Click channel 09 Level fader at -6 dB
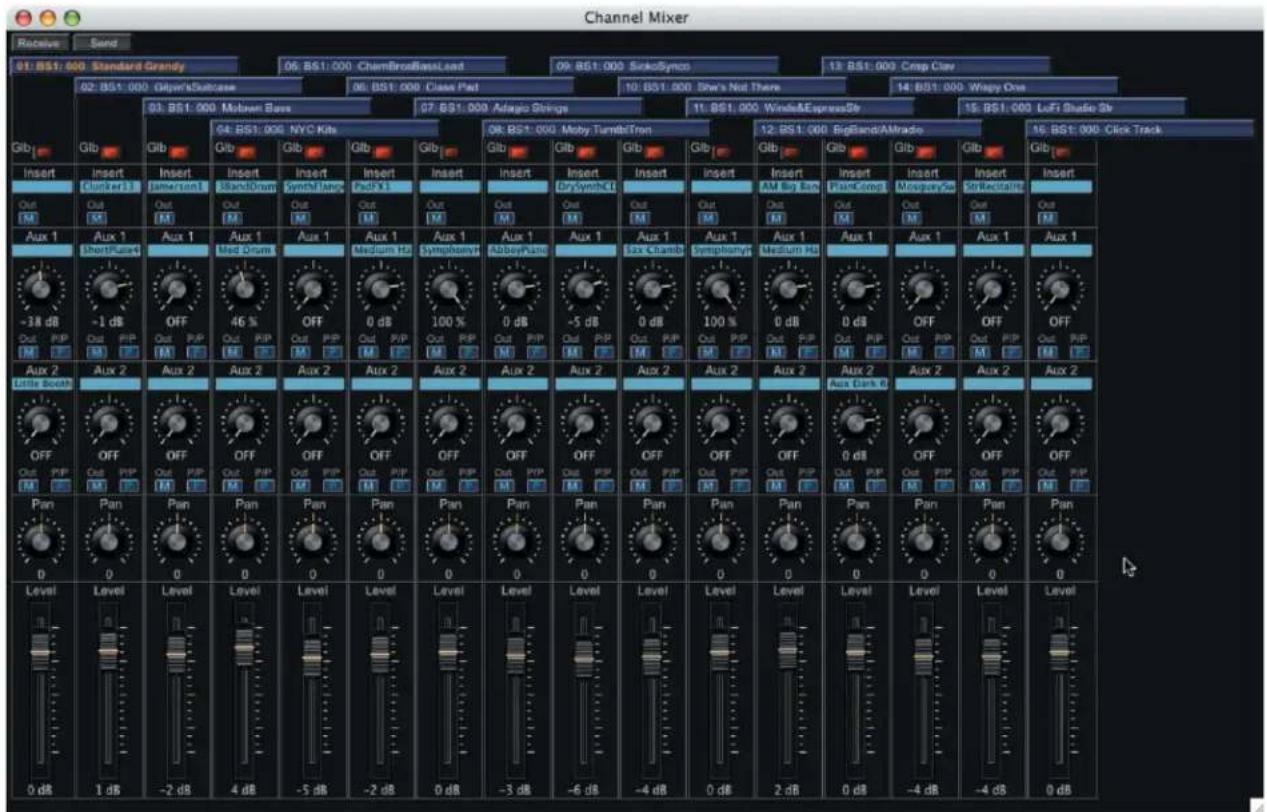 click(x=584, y=658)
